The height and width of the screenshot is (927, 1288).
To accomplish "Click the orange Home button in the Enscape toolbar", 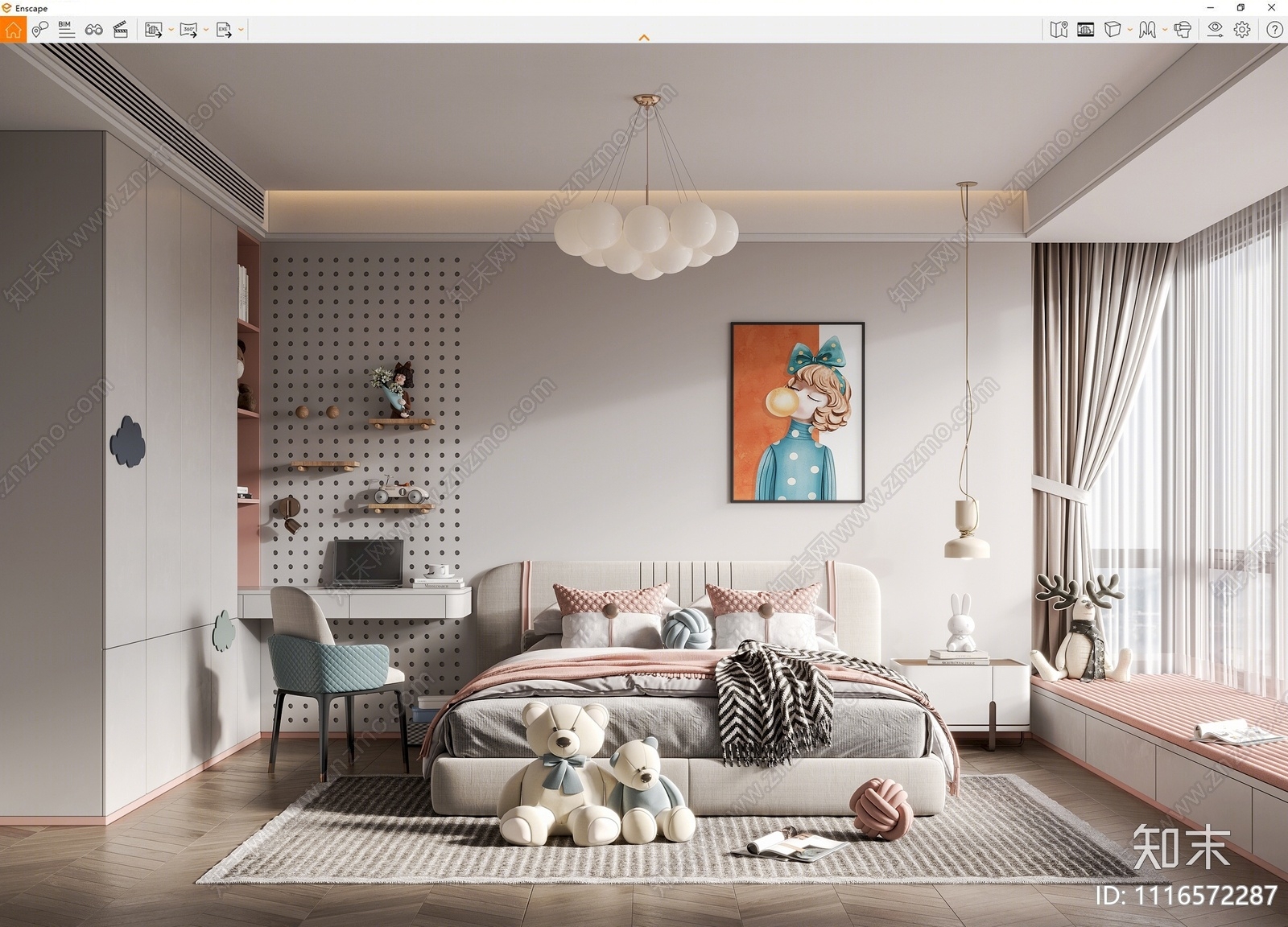I will click(13, 30).
